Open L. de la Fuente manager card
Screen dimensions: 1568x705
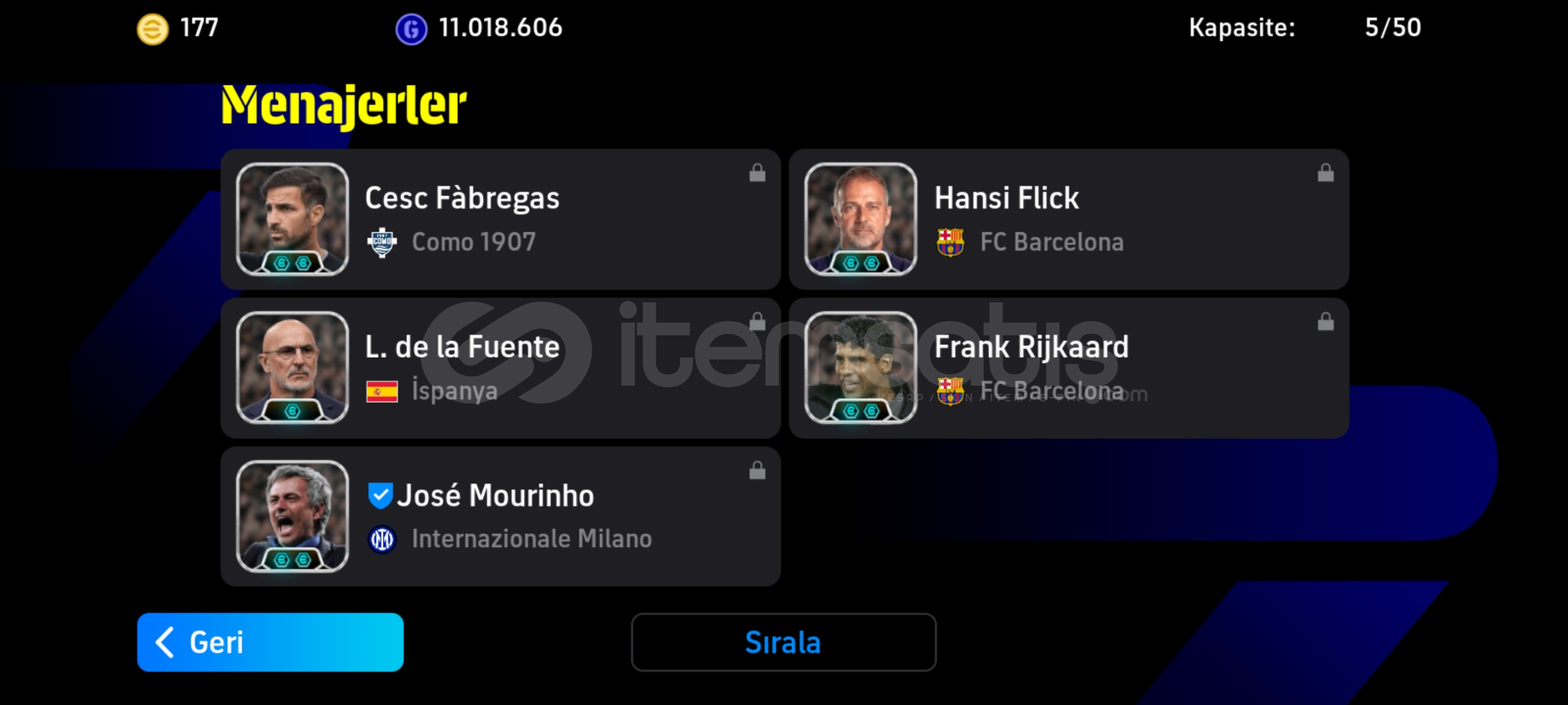tap(501, 368)
